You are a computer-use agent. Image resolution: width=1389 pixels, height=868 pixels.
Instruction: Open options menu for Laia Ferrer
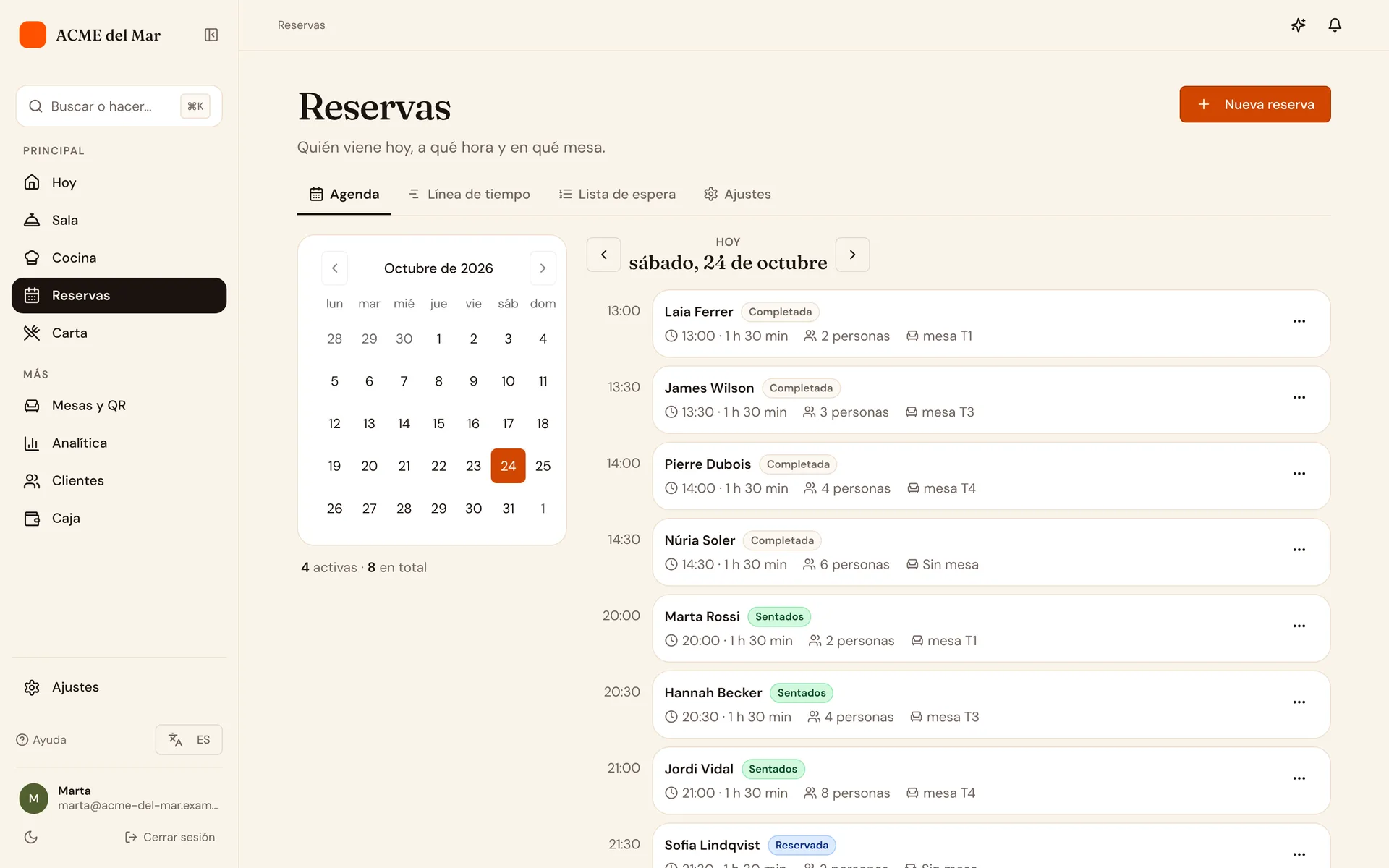[x=1299, y=321]
